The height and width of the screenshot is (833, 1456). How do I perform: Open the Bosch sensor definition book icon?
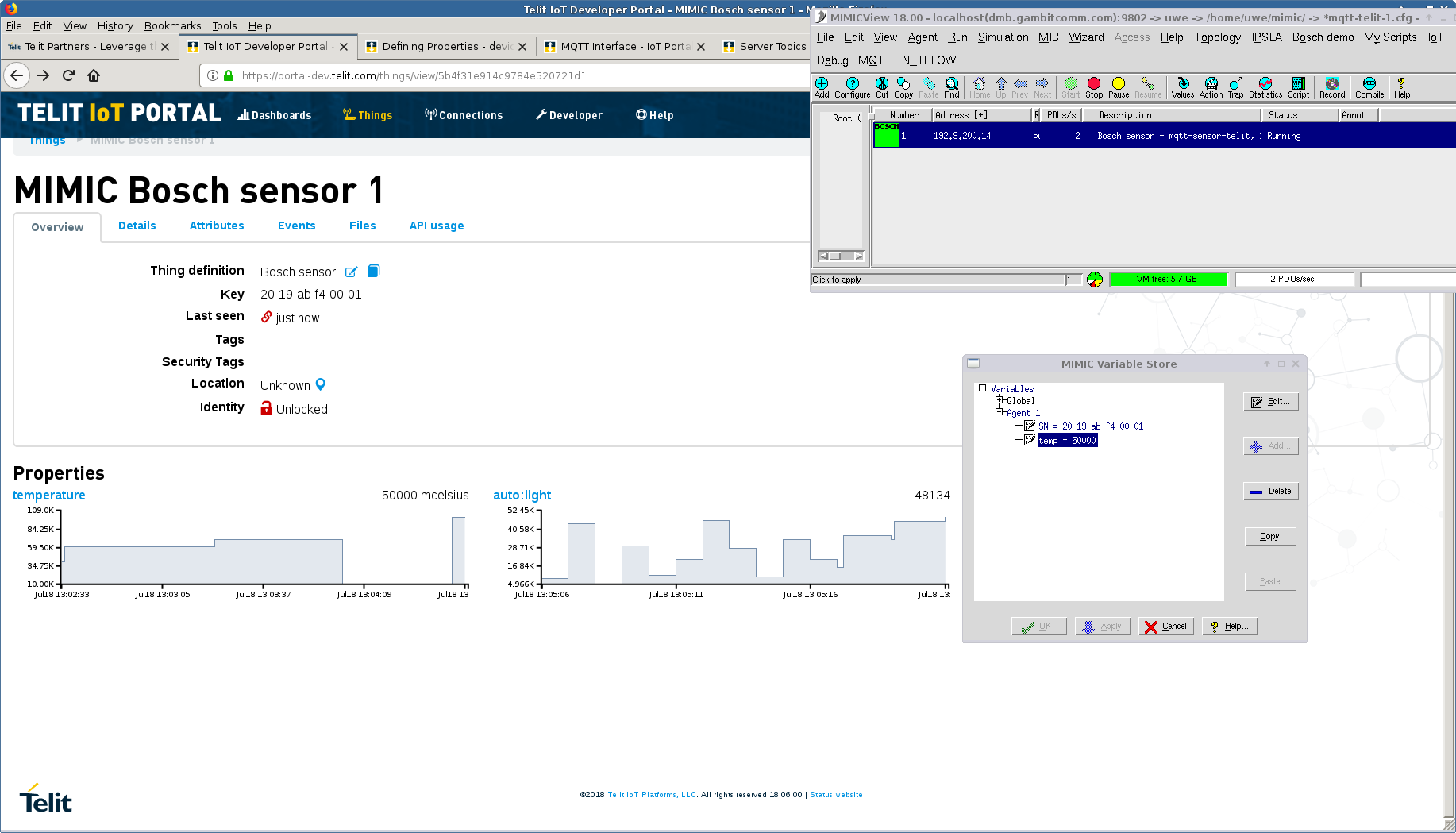coord(374,271)
